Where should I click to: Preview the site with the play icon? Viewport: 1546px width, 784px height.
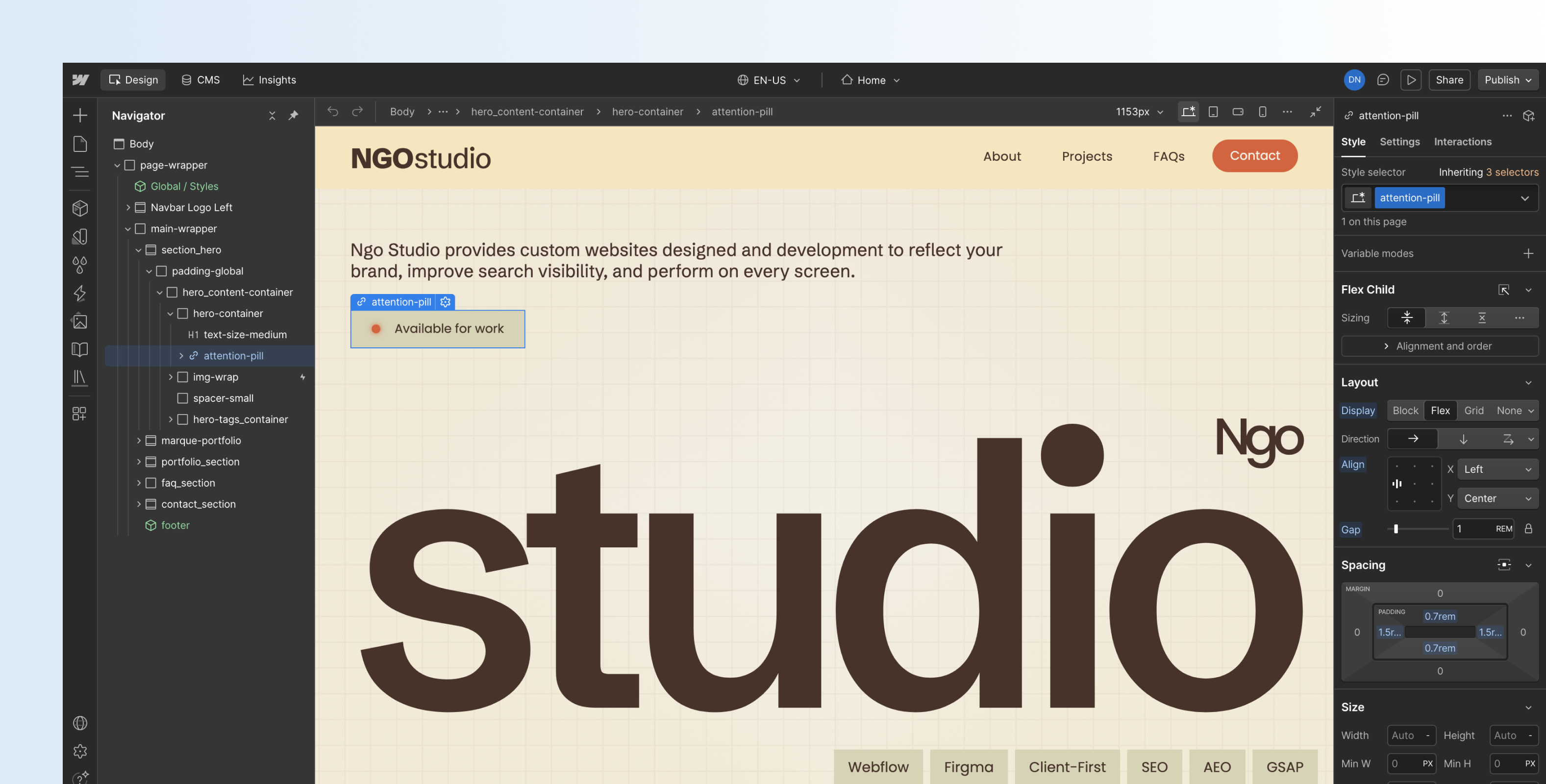1411,80
